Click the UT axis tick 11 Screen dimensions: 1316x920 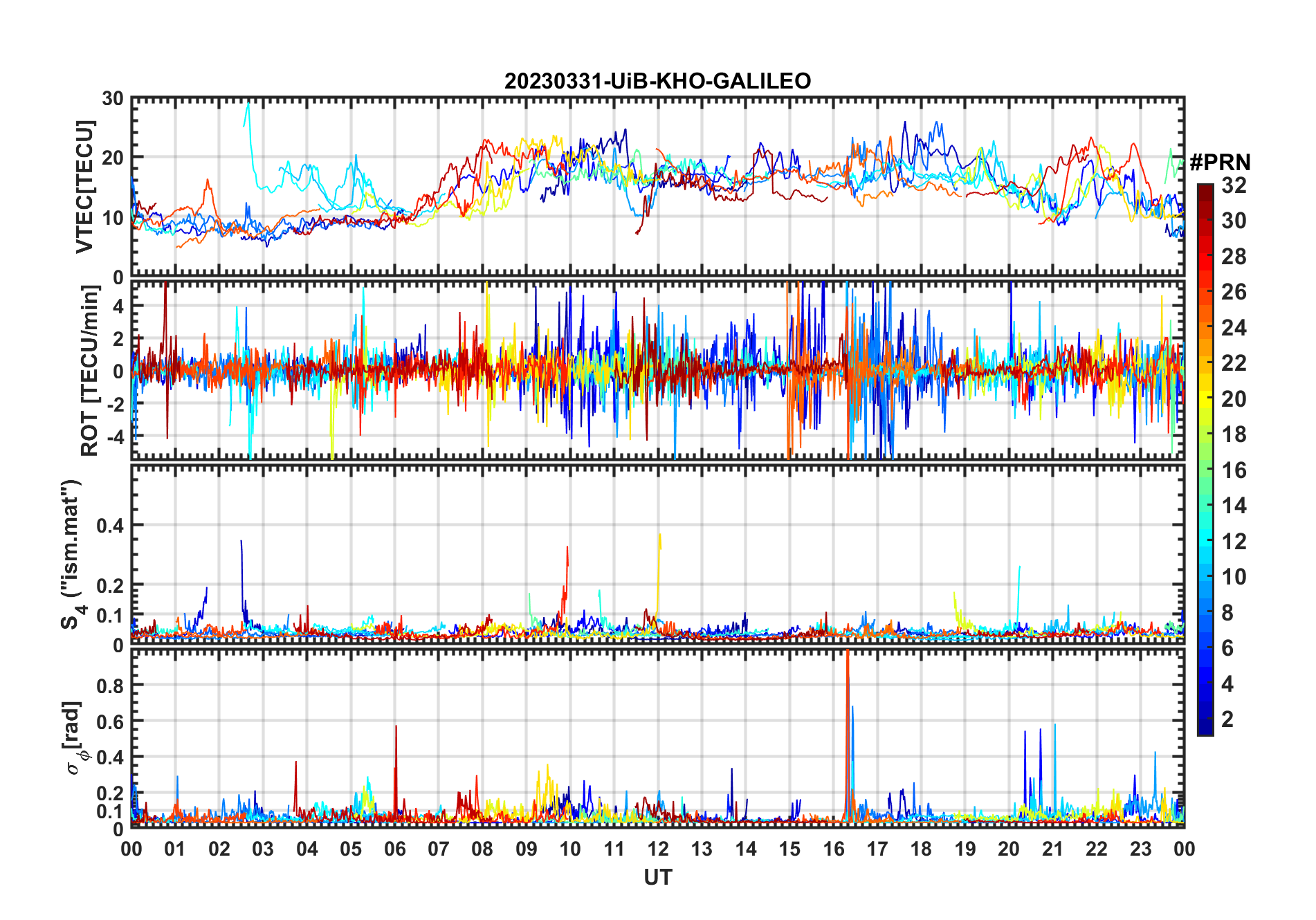point(614,849)
